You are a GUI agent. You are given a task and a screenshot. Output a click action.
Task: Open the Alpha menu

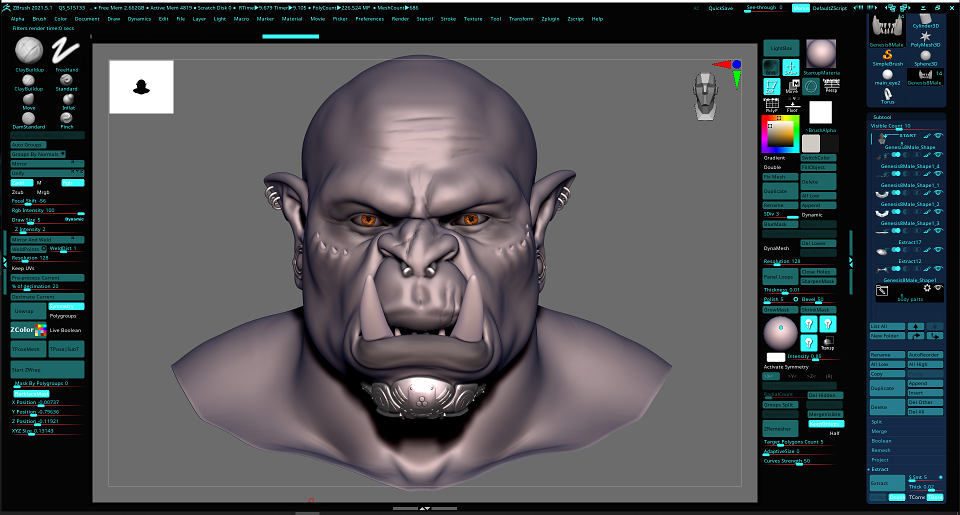point(18,19)
